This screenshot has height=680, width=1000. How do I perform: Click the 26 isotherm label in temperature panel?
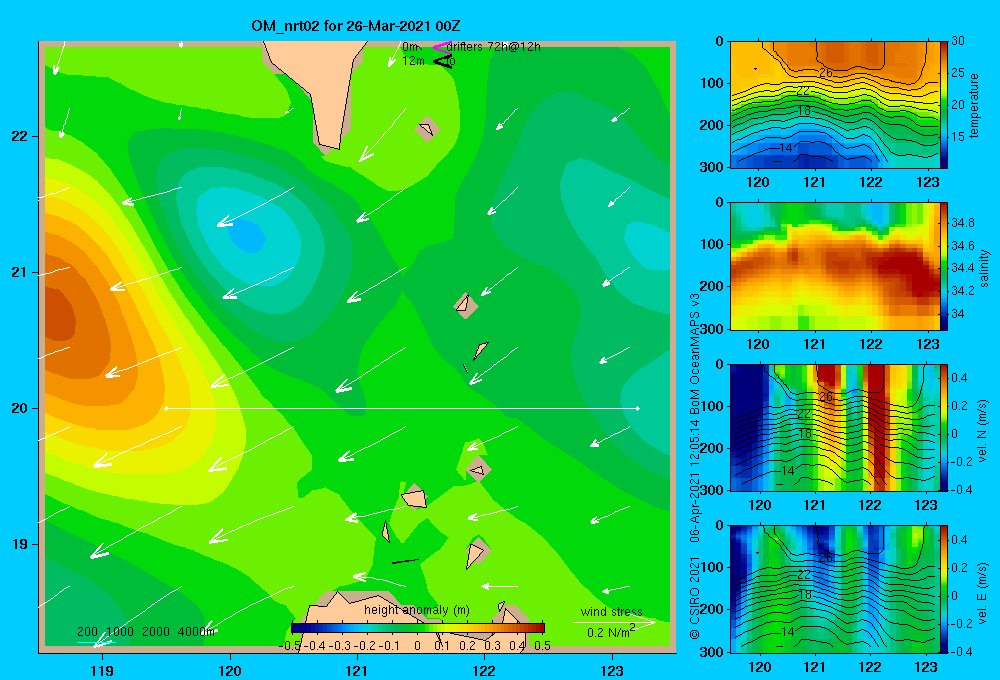[x=825, y=73]
